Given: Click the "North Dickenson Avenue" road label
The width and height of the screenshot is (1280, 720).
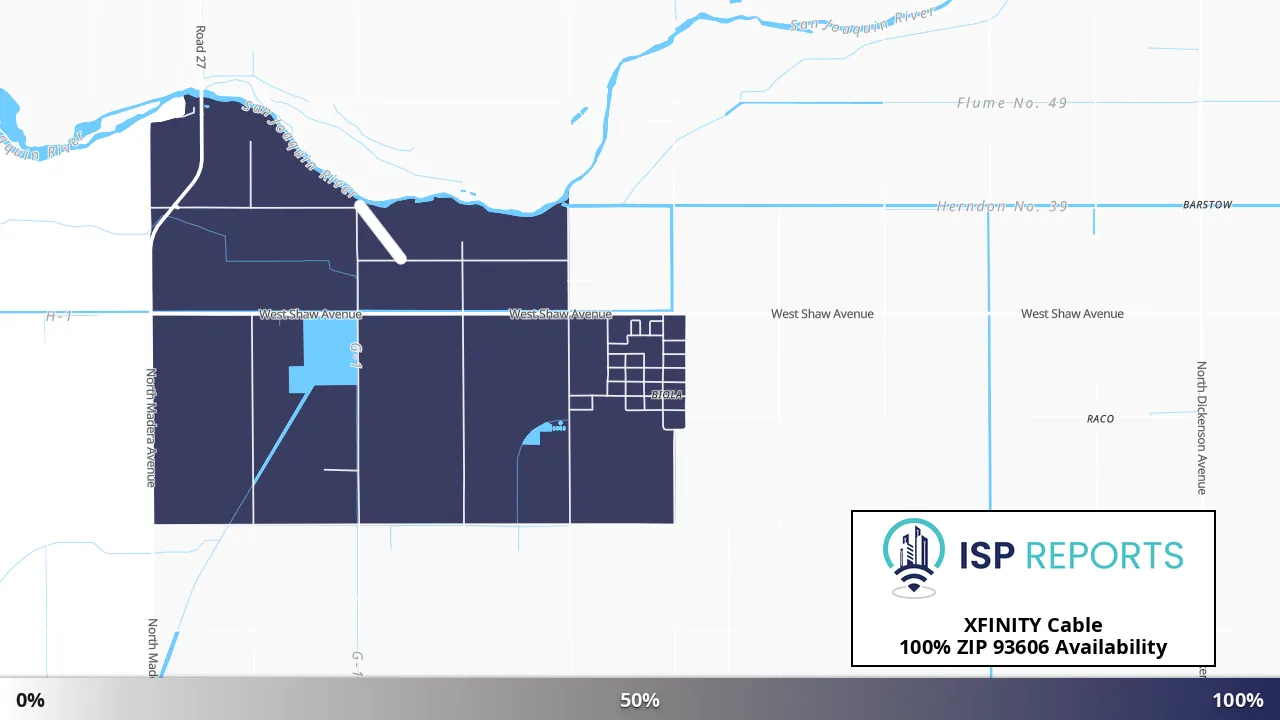Looking at the screenshot, I should (x=1202, y=428).
